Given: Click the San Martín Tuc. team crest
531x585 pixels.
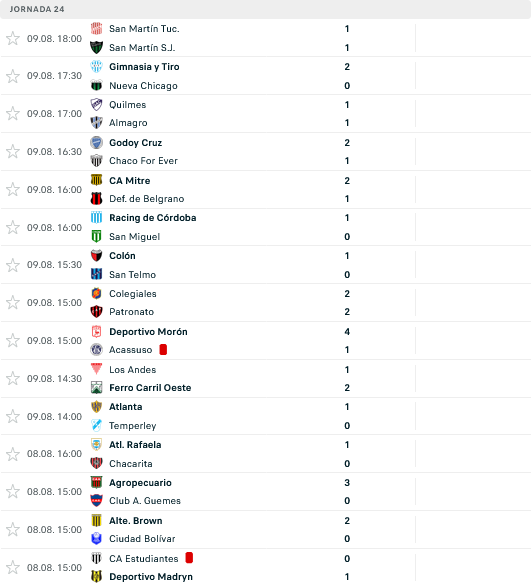Looking at the screenshot, I should [x=96, y=29].
